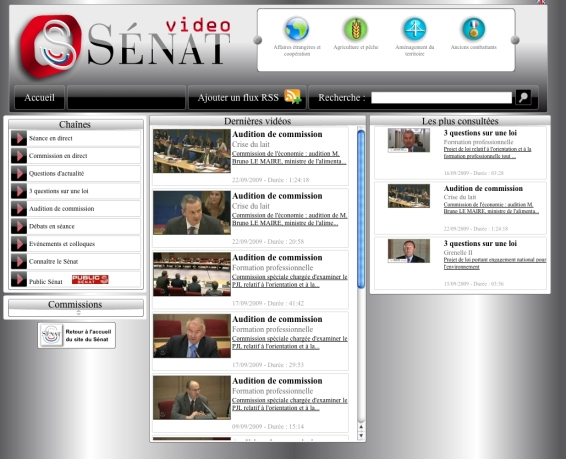
Task: Open Séance en direct channel
Action: coord(51,138)
